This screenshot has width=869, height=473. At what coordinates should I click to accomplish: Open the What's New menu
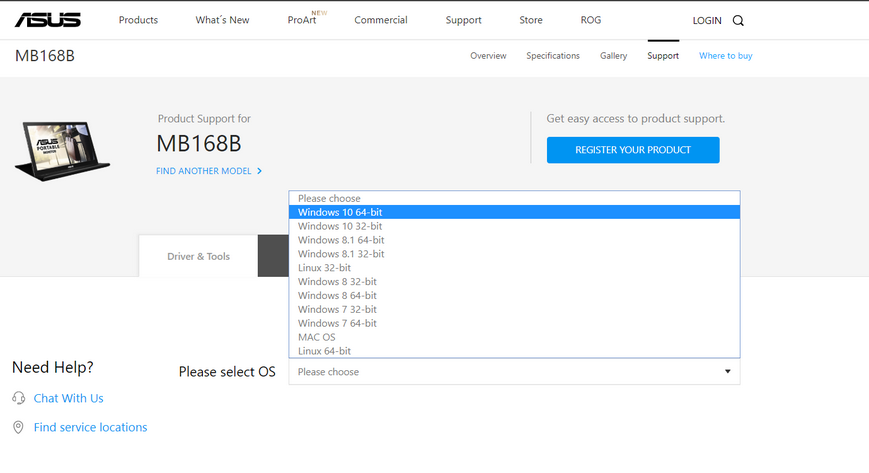tap(222, 20)
